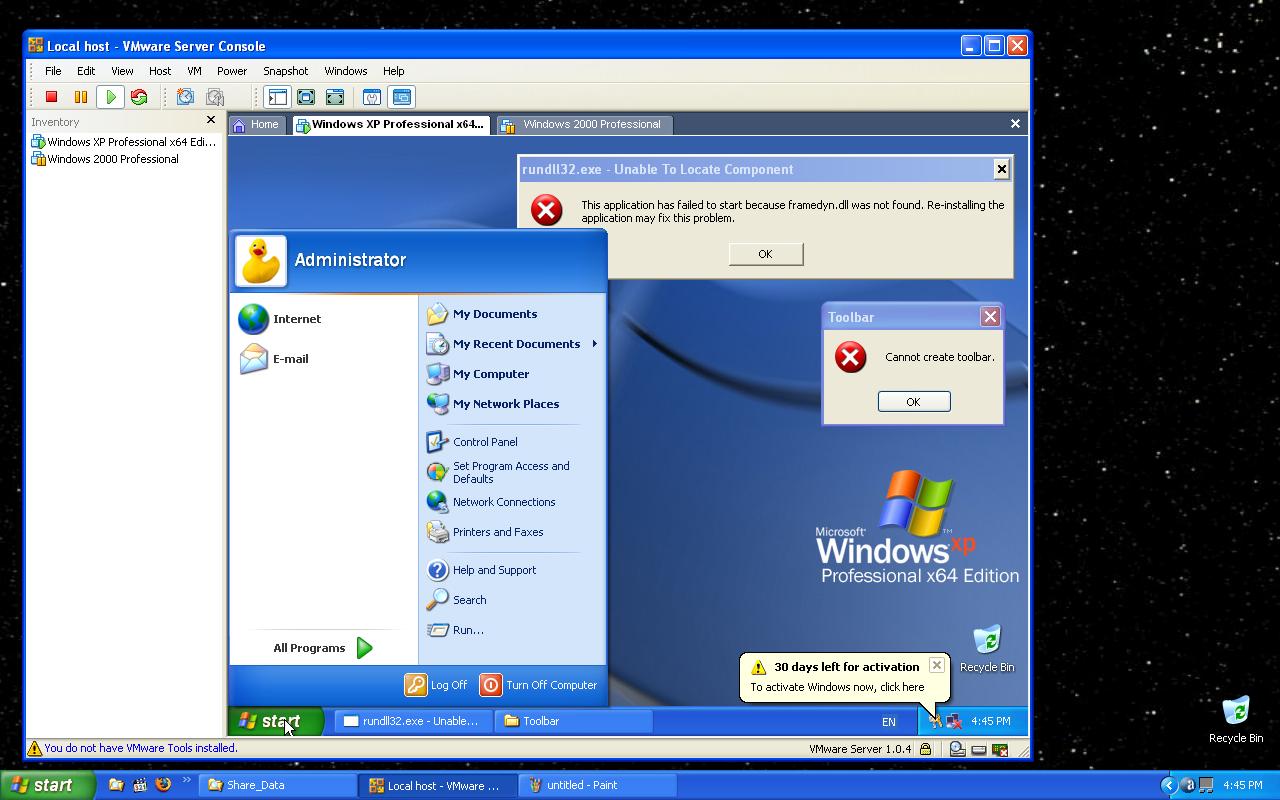Click Turn Off Computer button

(x=538, y=685)
